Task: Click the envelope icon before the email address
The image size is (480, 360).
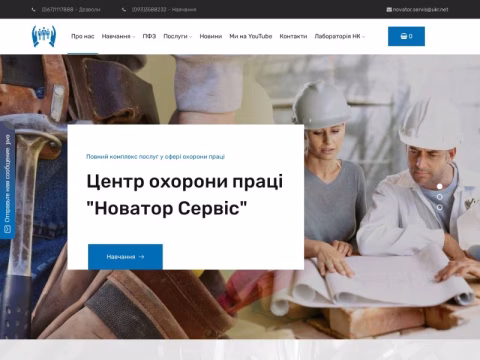Action: pyautogui.click(x=389, y=10)
